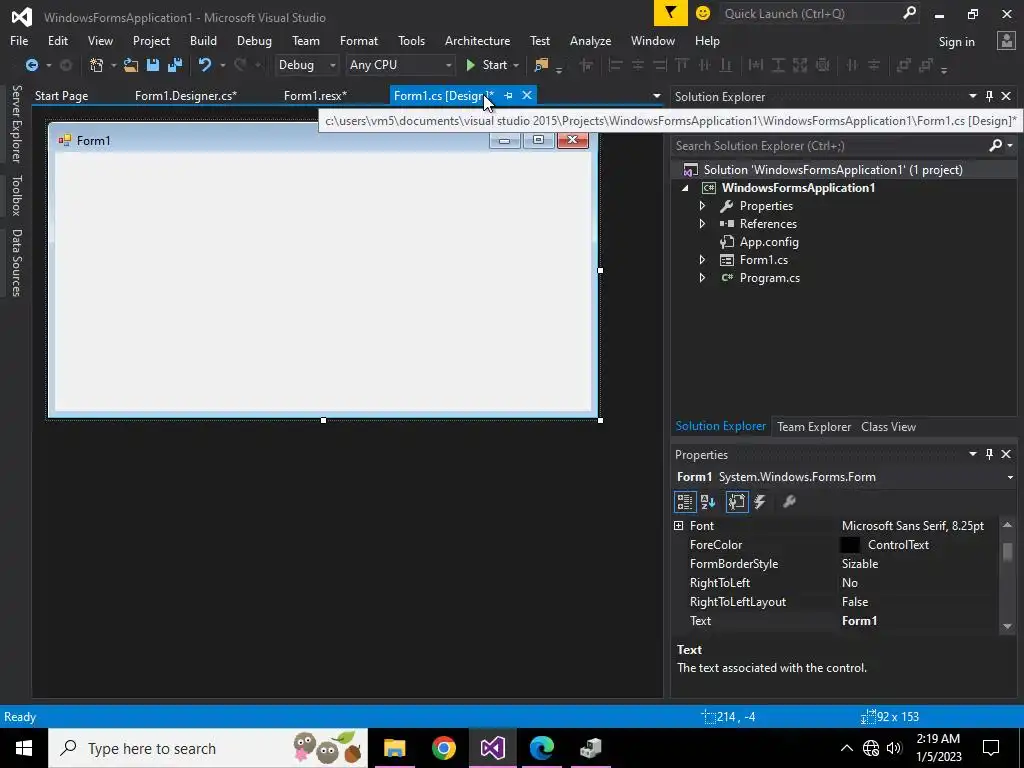Click the Properties grid scrollbar down arrow
Screen dimensions: 1024x768
click(x=1007, y=626)
